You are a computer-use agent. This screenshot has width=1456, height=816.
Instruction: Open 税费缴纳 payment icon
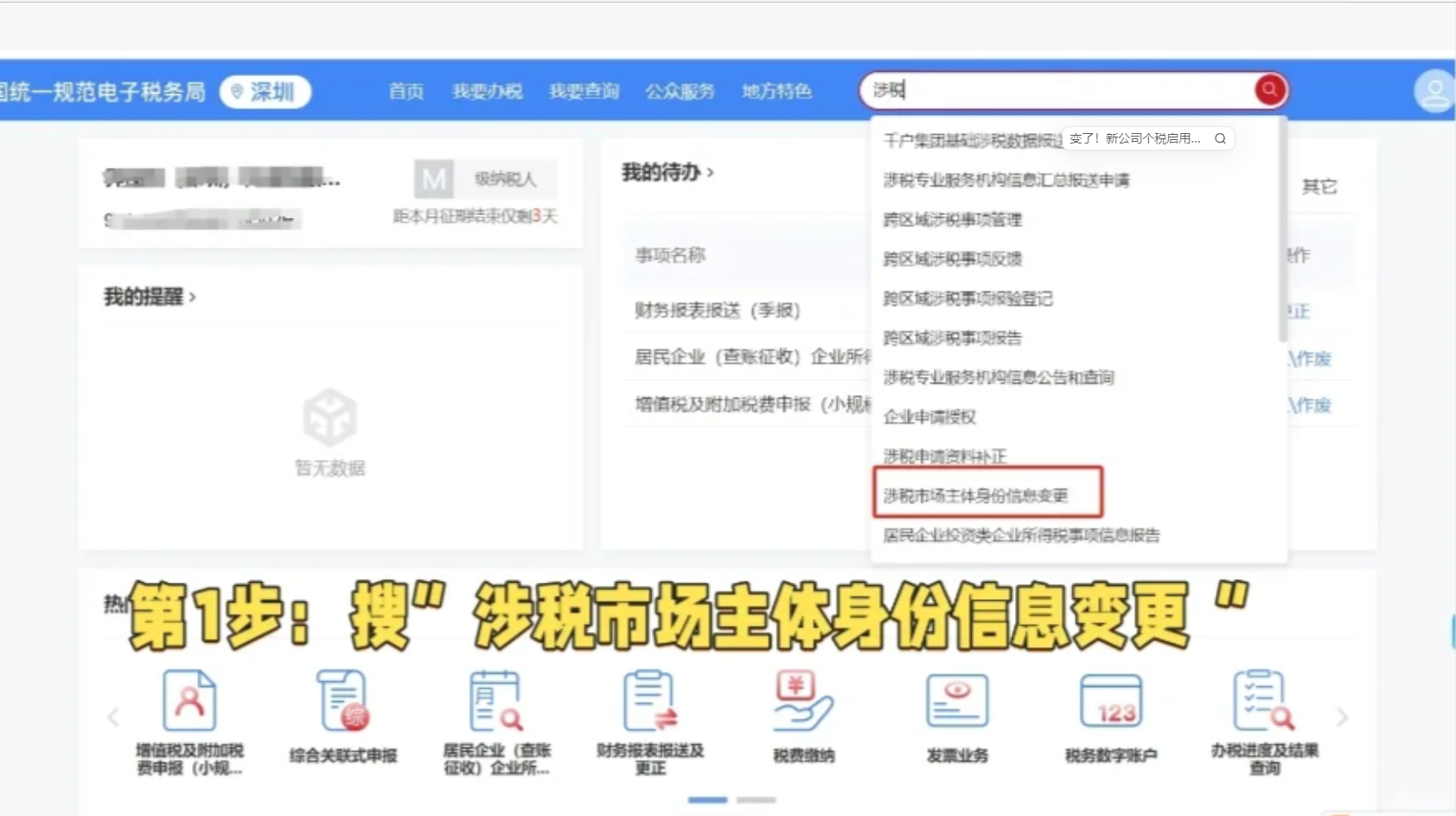(803, 701)
